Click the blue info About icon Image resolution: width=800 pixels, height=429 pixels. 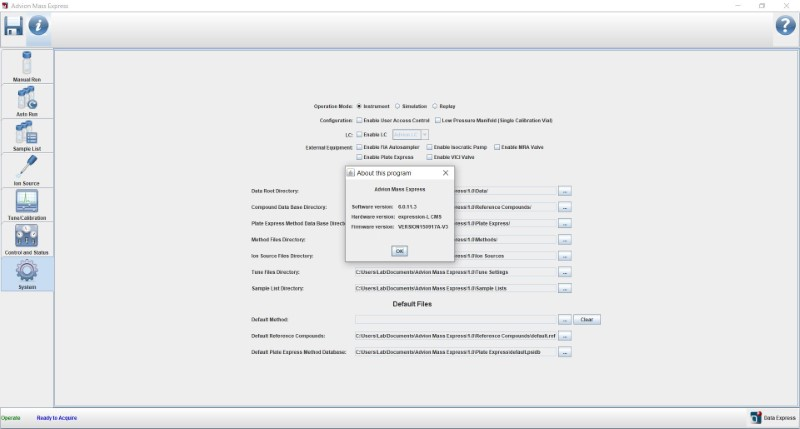coord(38,27)
